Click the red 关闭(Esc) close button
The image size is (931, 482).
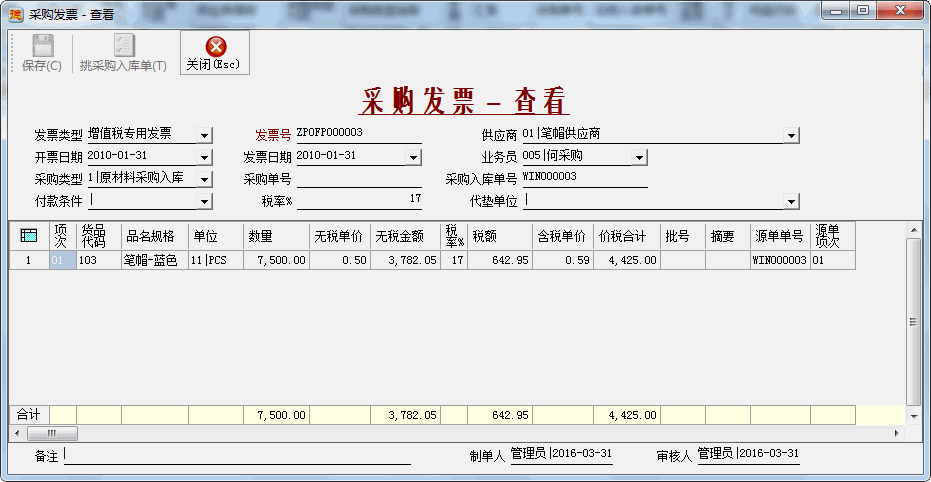(x=215, y=52)
